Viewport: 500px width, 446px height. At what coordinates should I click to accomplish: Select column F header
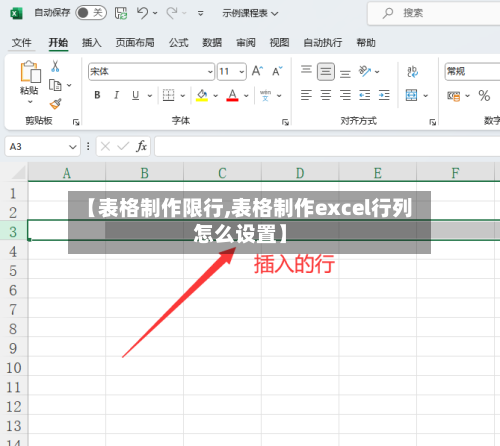(455, 173)
